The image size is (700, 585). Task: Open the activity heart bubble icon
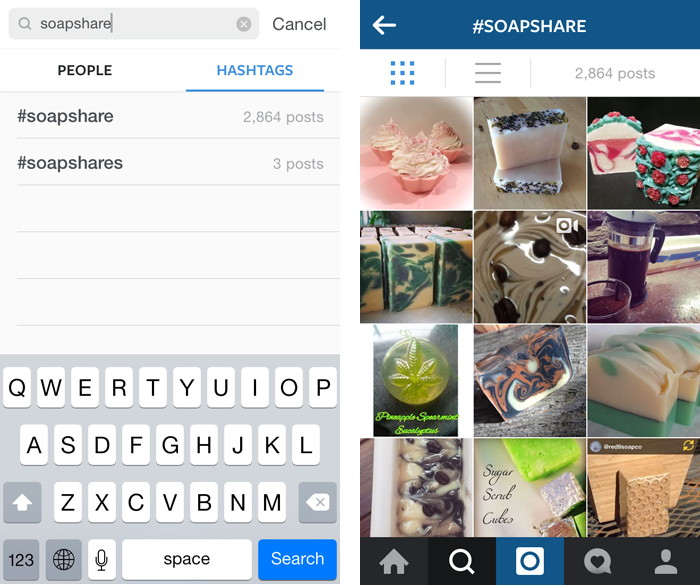pyautogui.click(x=598, y=561)
